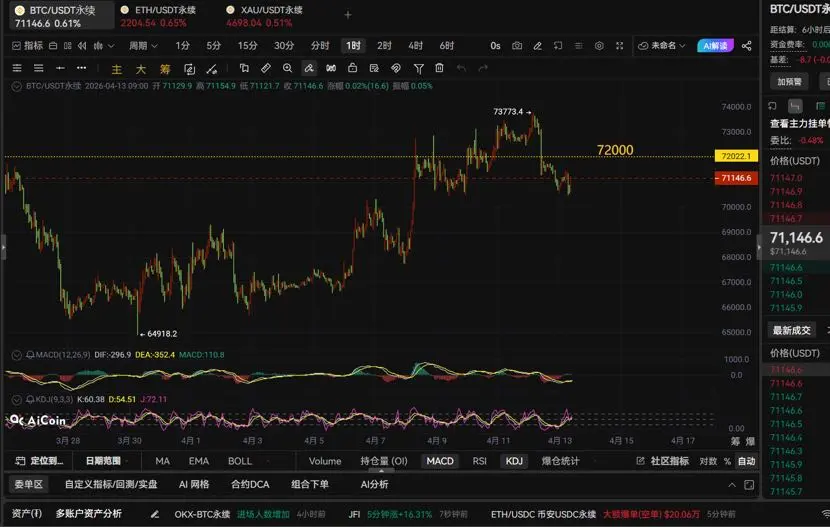Click the candlestick chart-type icon
This screenshot has height=527, width=830.
click(x=98, y=46)
